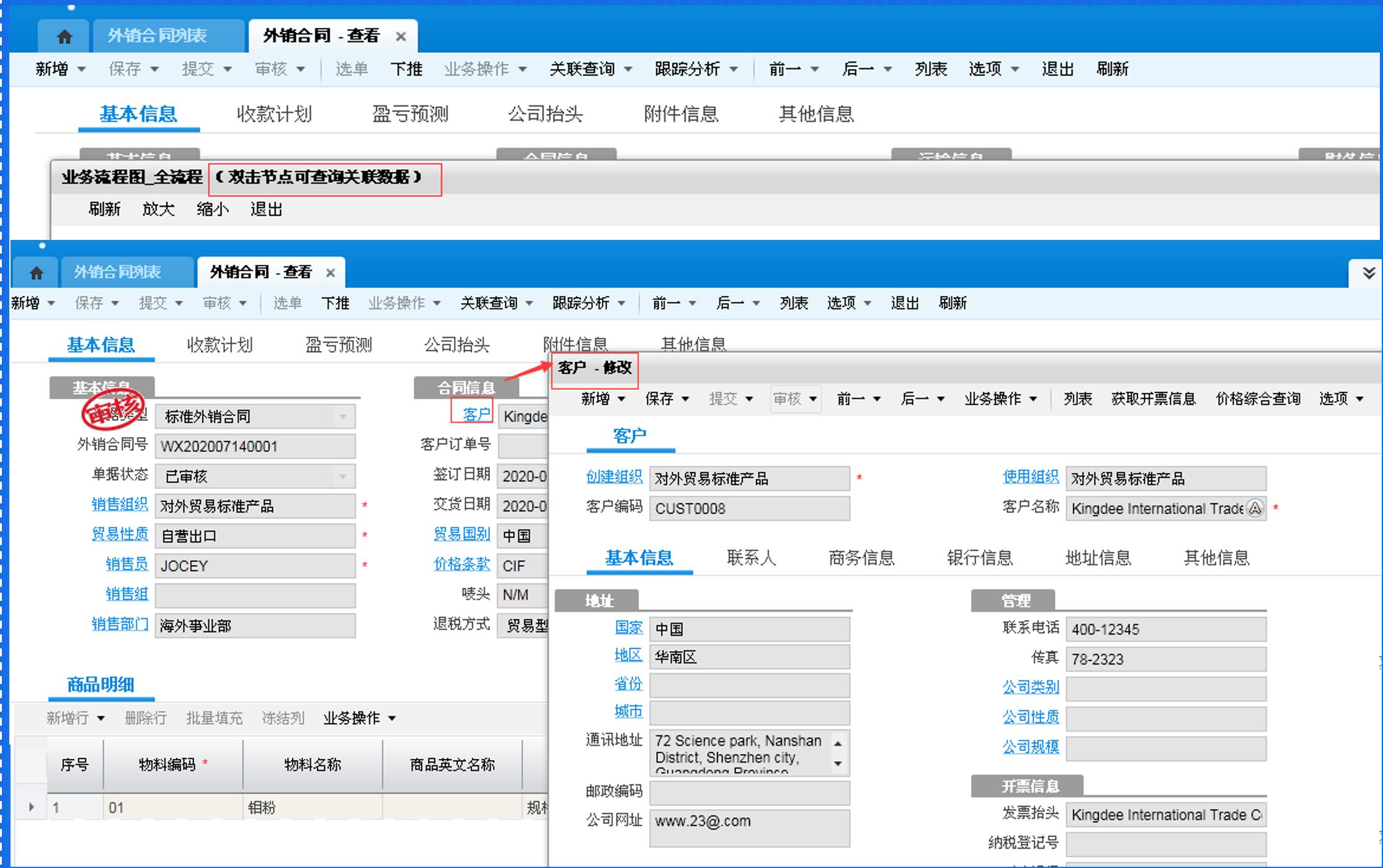1383x868 pixels.
Task: Click the row indicator arrow of row 1
Action: (31, 807)
